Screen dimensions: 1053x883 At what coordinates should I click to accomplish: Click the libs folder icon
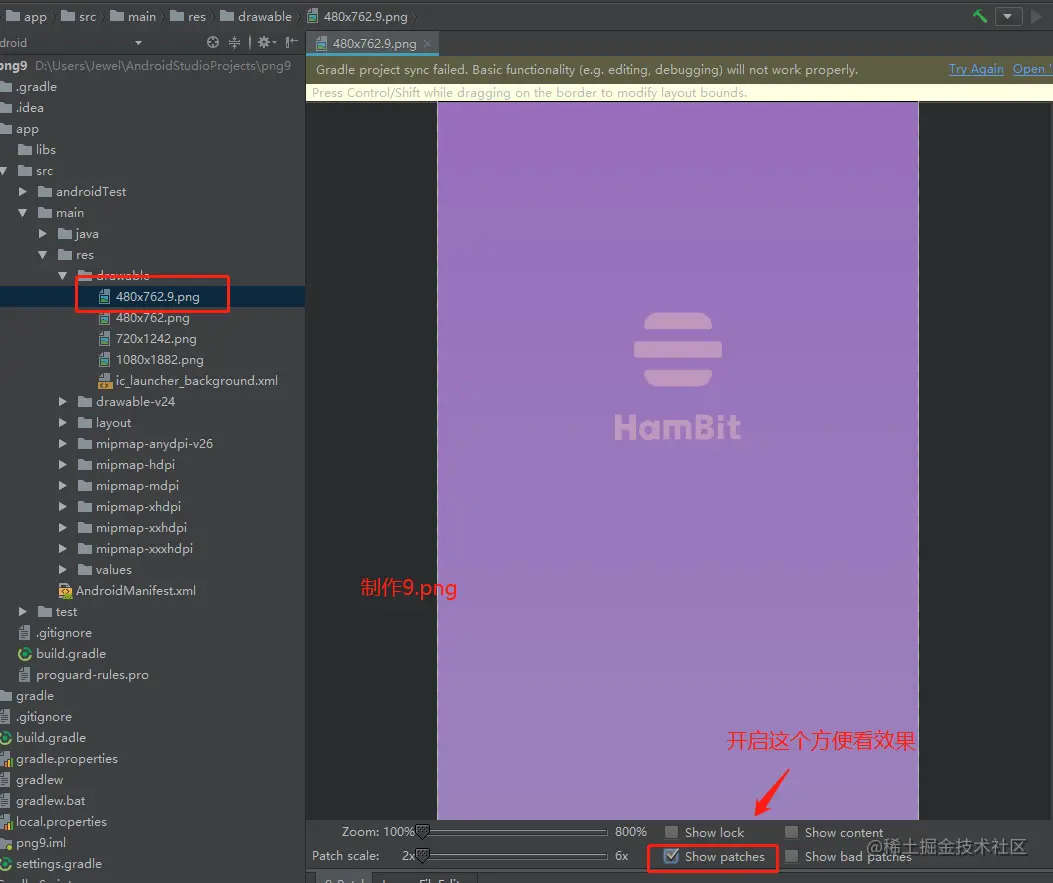25,150
